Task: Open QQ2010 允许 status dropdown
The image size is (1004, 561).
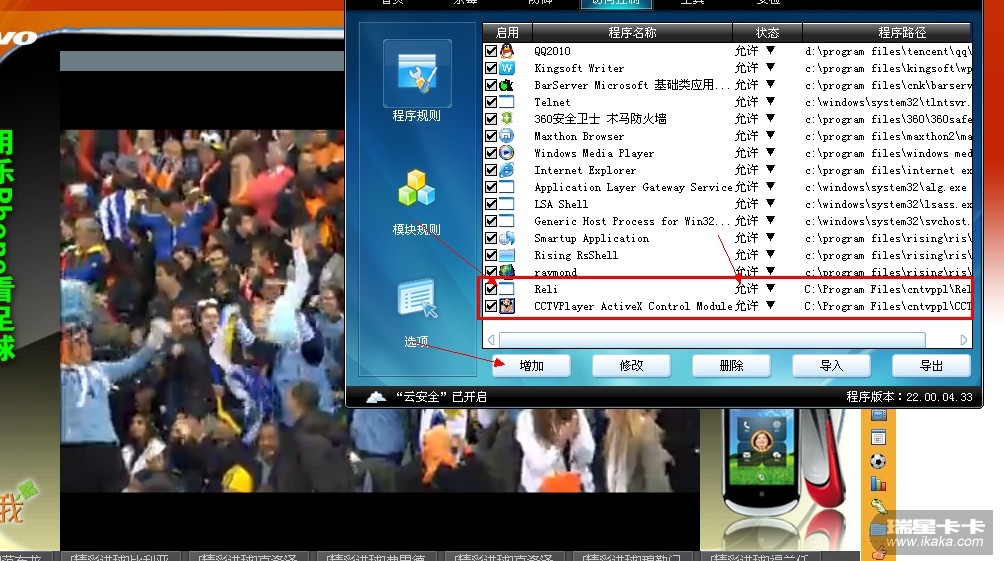Action: (x=770, y=50)
